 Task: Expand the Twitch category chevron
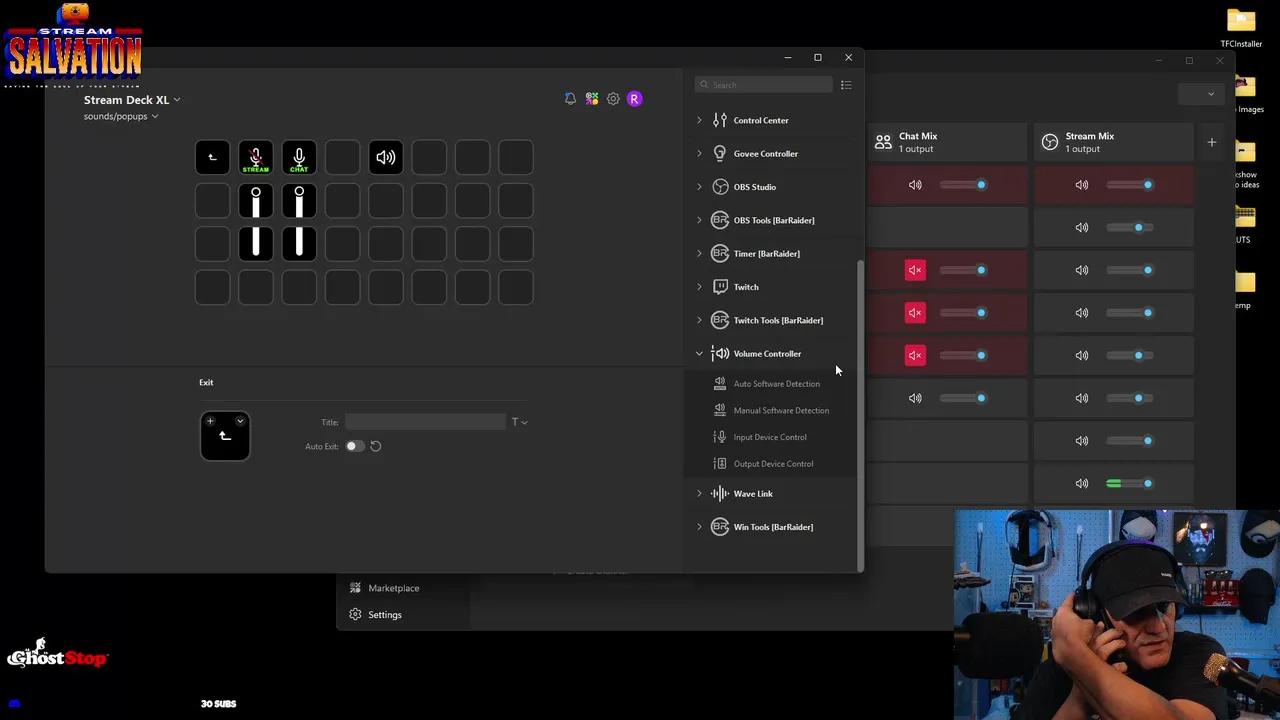(x=699, y=287)
